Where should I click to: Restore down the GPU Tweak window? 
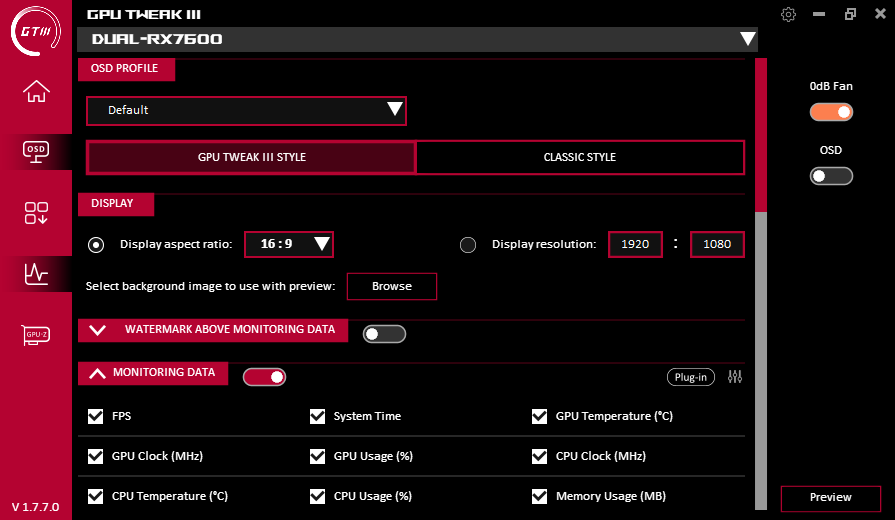pos(850,14)
